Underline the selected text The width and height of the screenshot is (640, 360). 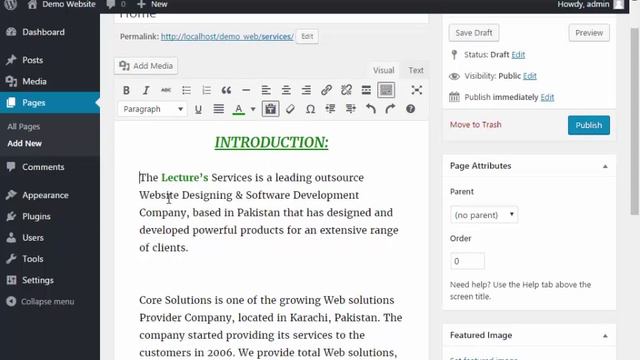(198, 109)
